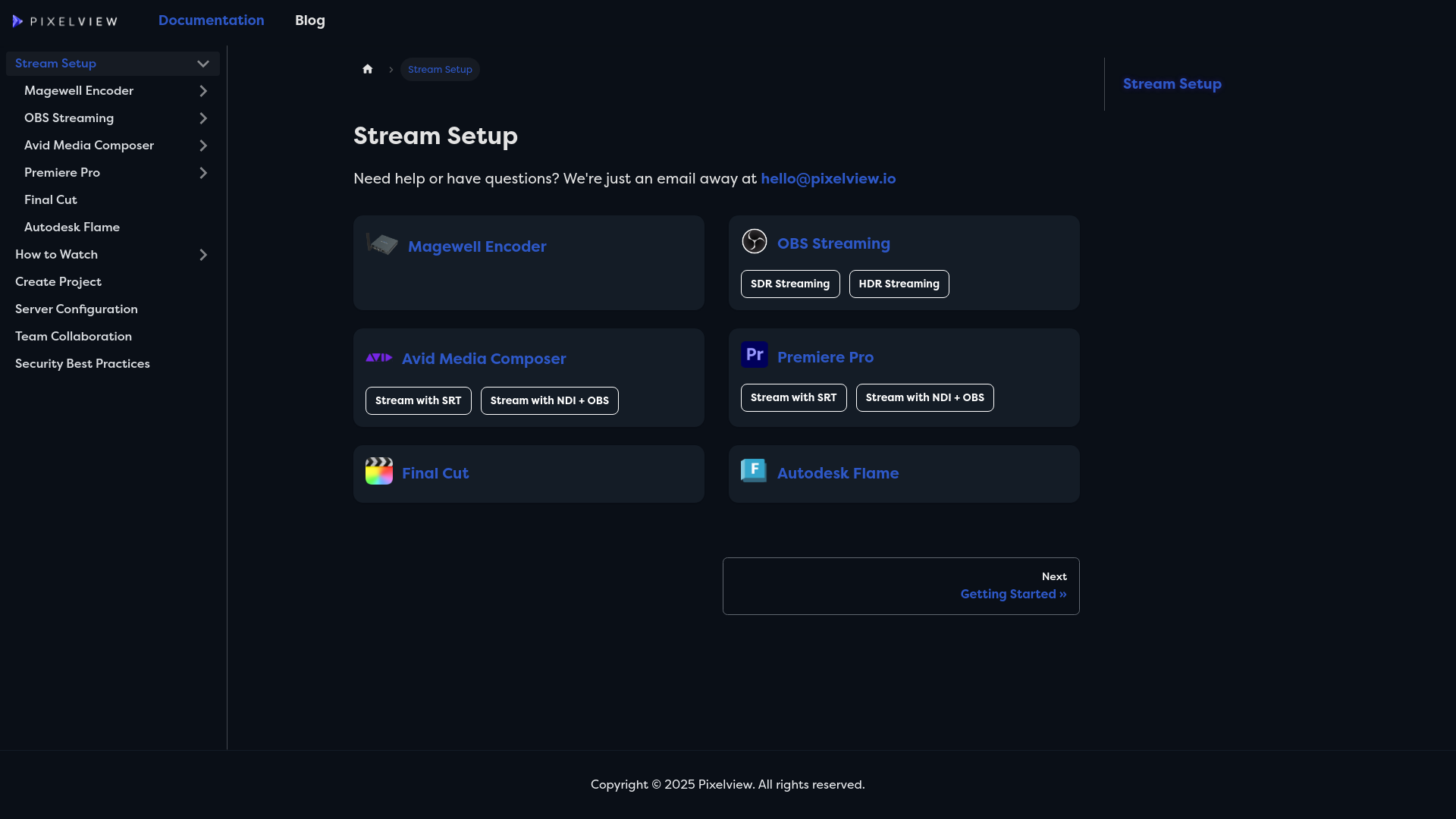Open the Premiere Pro card title

(825, 357)
